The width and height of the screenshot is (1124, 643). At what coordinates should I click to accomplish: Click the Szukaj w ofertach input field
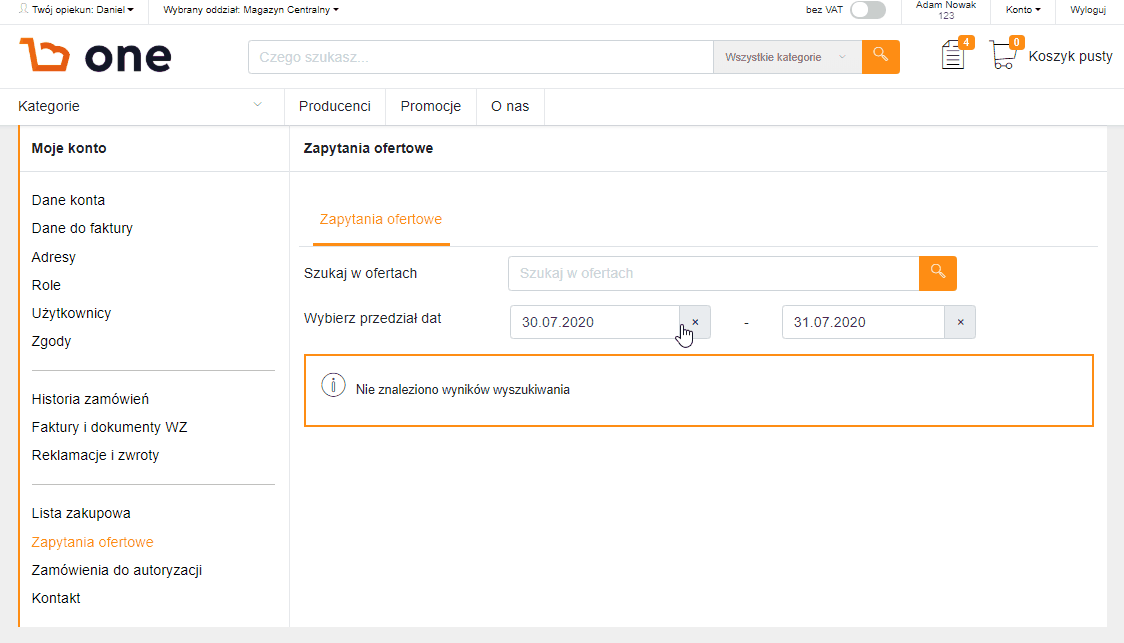pos(713,273)
